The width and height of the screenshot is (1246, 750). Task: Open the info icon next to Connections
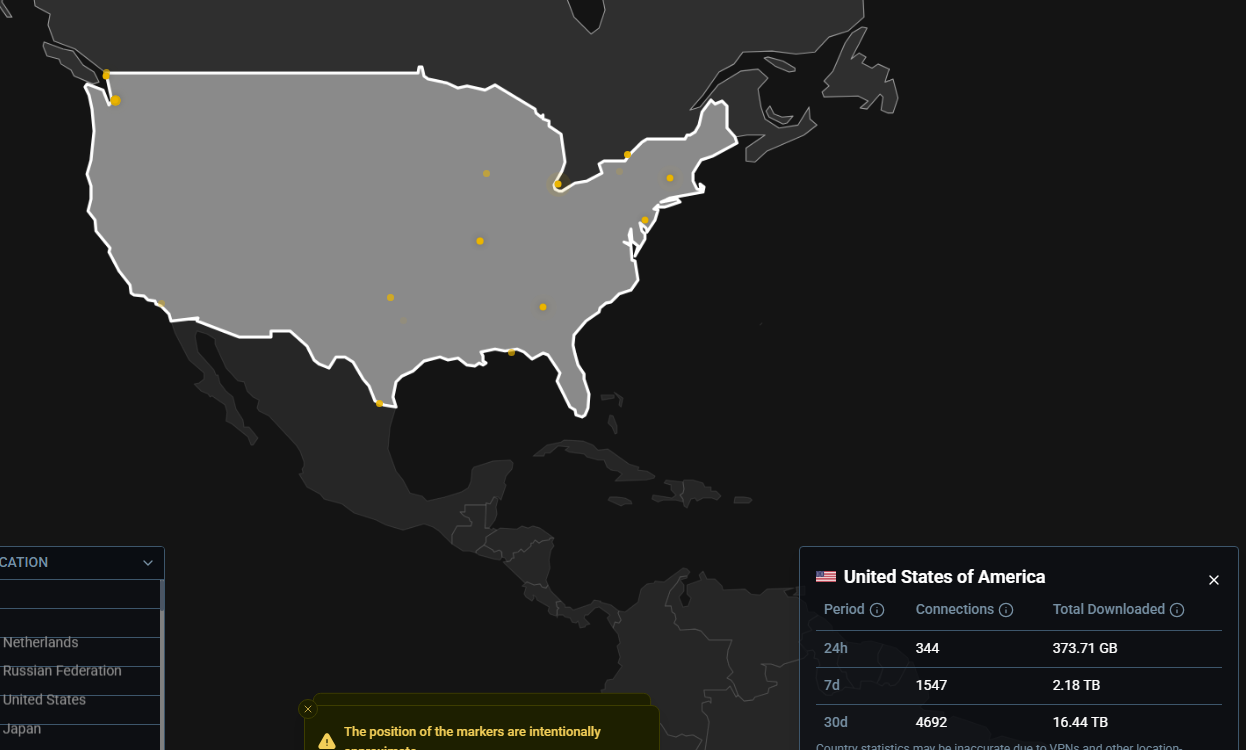[1006, 610]
